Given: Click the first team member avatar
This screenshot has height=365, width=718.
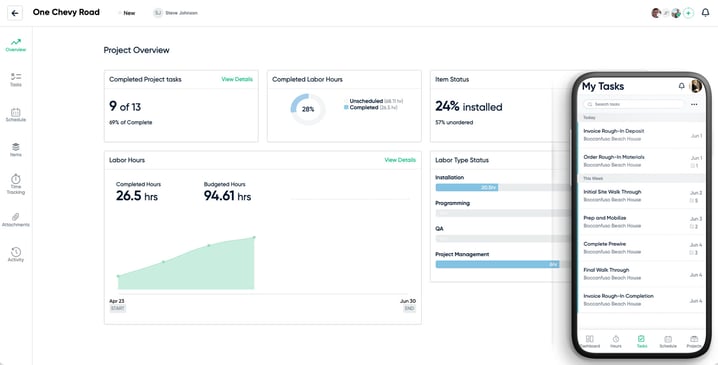Looking at the screenshot, I should coord(656,13).
